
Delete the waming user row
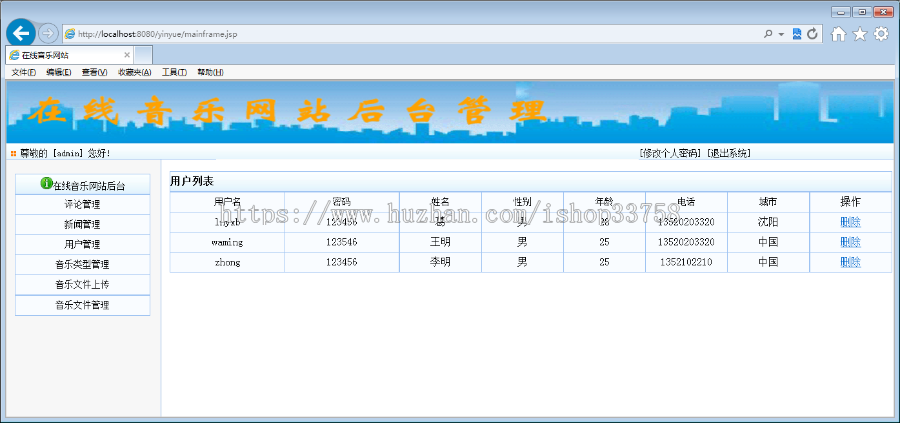pyautogui.click(x=850, y=242)
